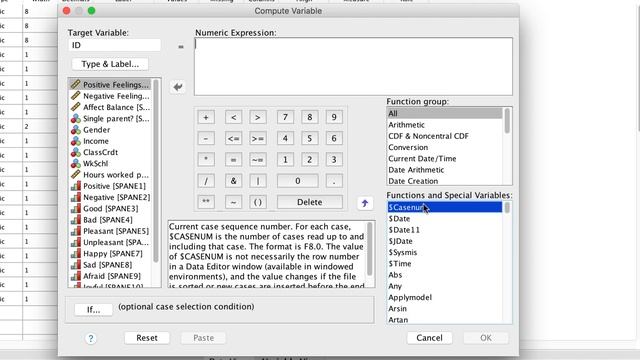Select Positive Feelings variable in list
640x360 pixels.
(x=109, y=84)
